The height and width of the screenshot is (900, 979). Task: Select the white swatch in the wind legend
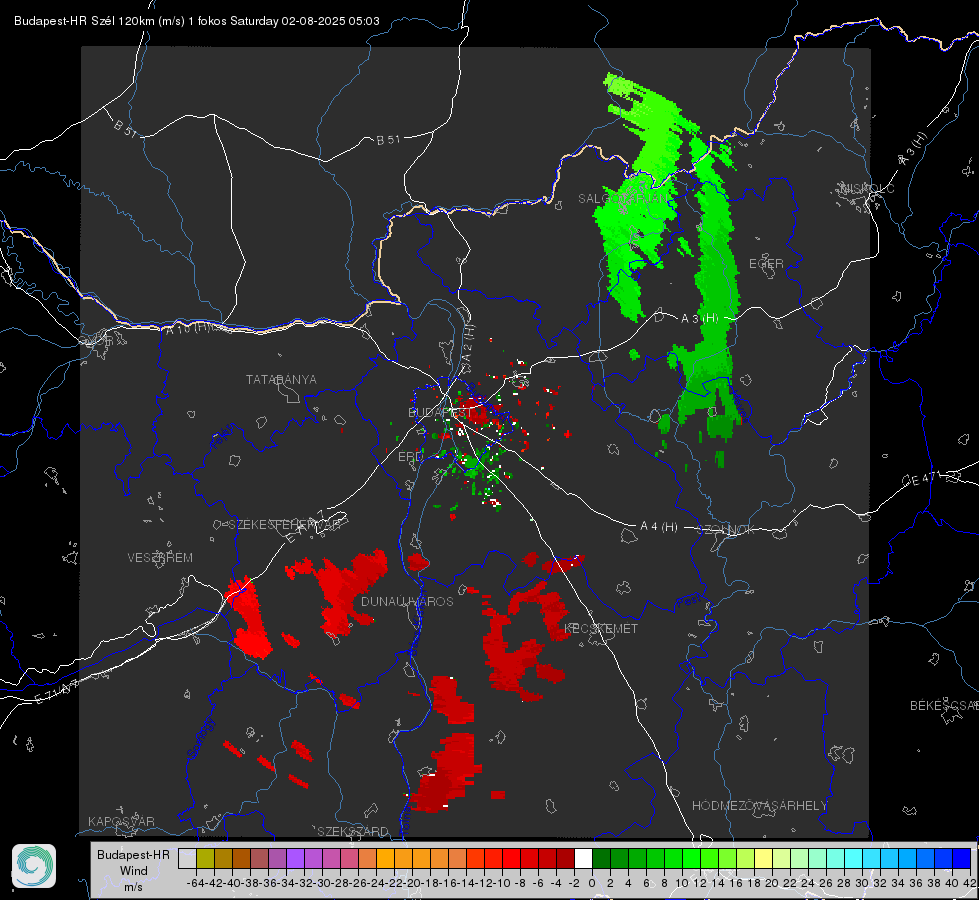(x=583, y=858)
